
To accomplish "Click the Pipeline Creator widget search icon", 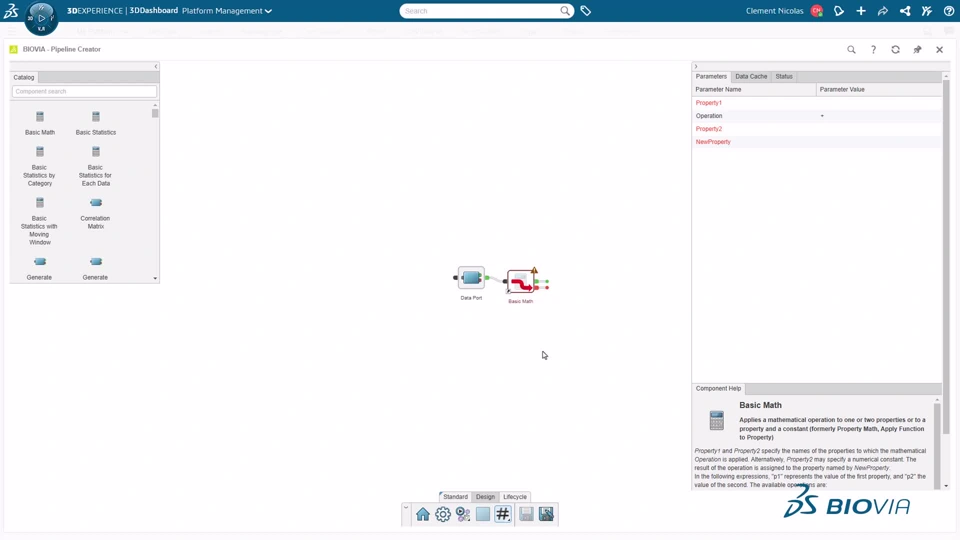I will point(851,50).
